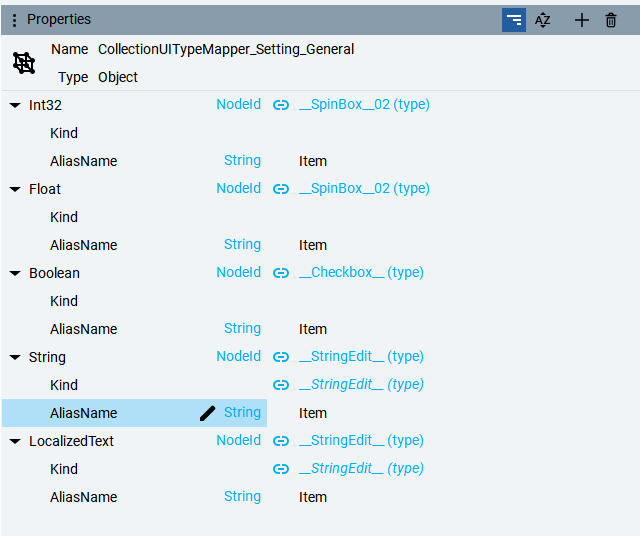This screenshot has width=640, height=536.
Task: Collapse the LocalizedText property group
Action: (x=15, y=441)
